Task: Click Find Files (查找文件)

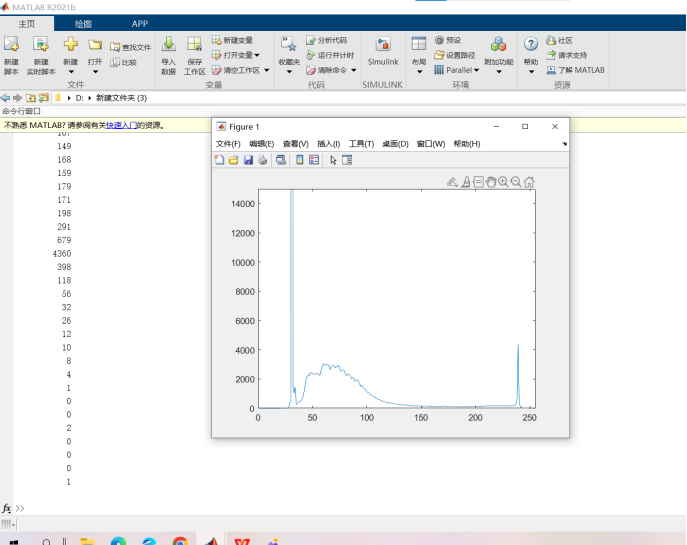Action: [131, 47]
